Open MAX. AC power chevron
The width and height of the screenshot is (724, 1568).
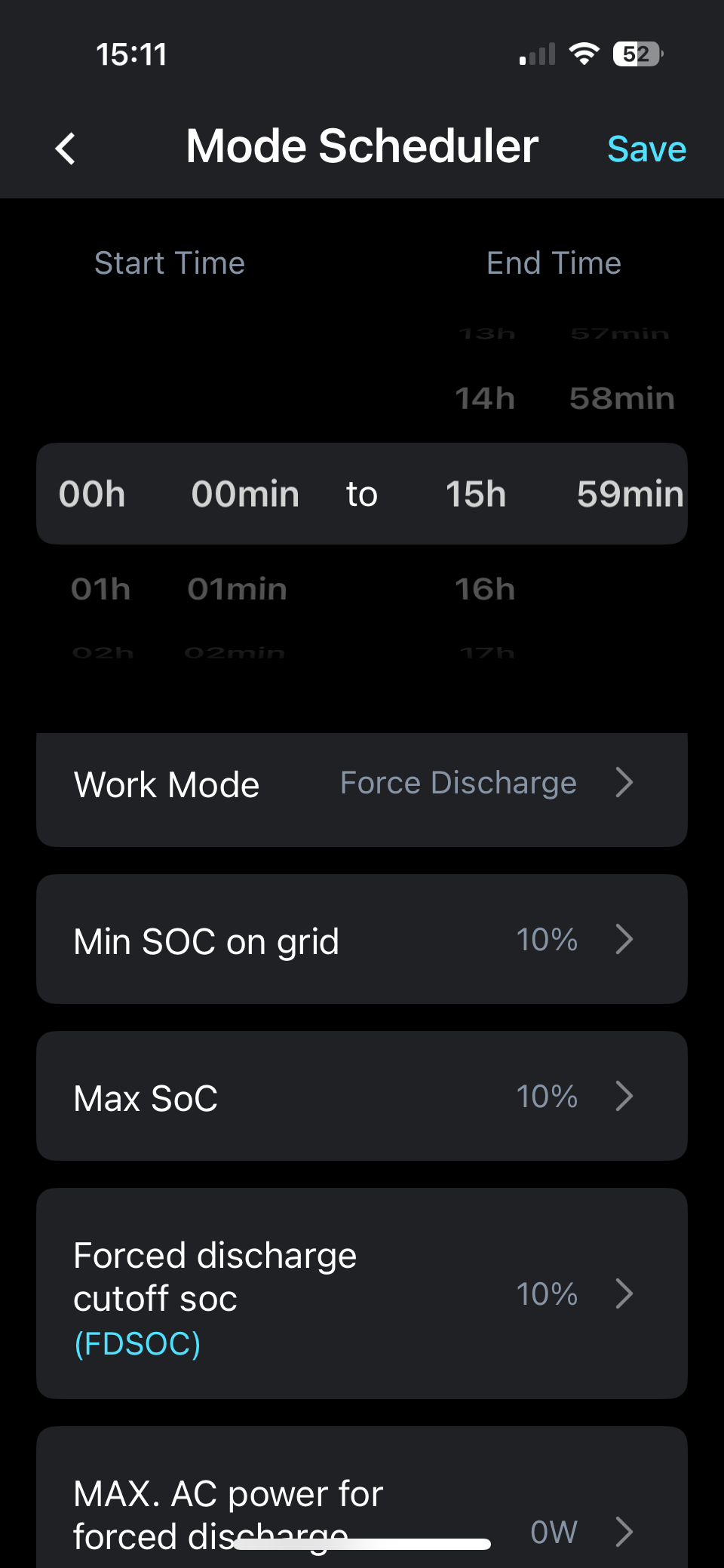coord(624,1532)
